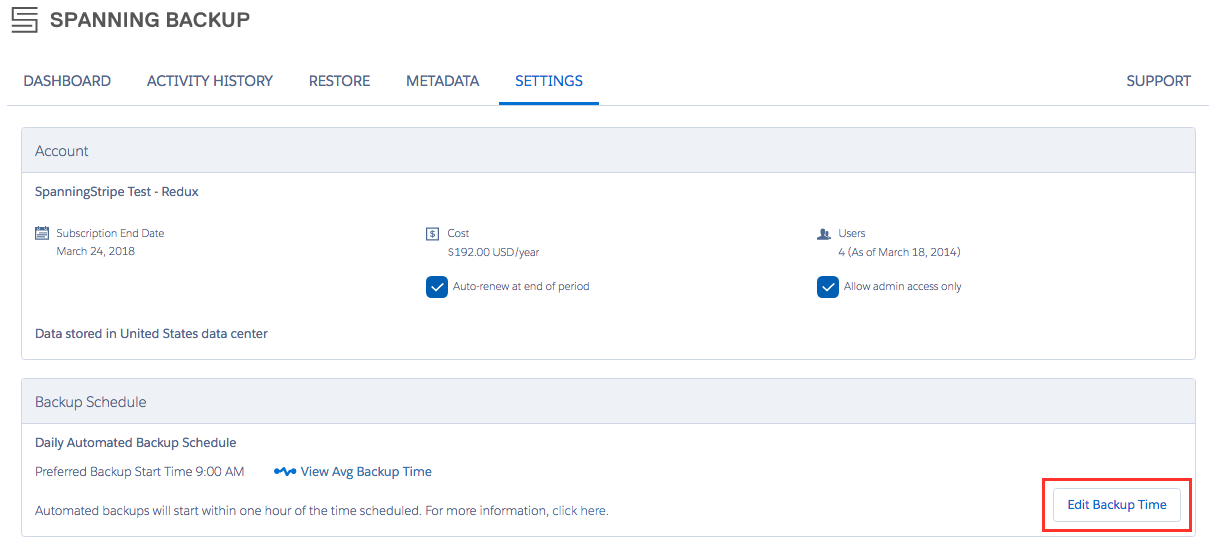
Task: Open the Dashboard tab
Action: (67, 81)
